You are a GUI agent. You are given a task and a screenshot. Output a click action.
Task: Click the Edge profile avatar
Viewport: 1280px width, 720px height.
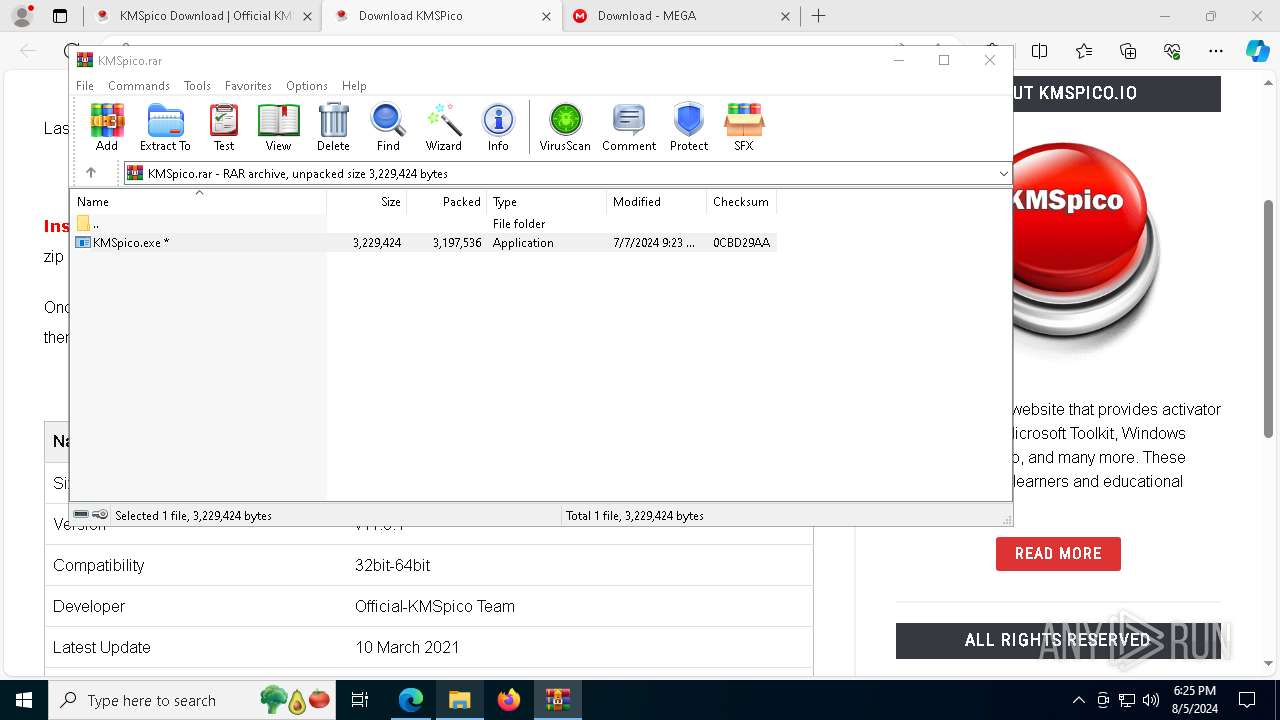(x=22, y=16)
